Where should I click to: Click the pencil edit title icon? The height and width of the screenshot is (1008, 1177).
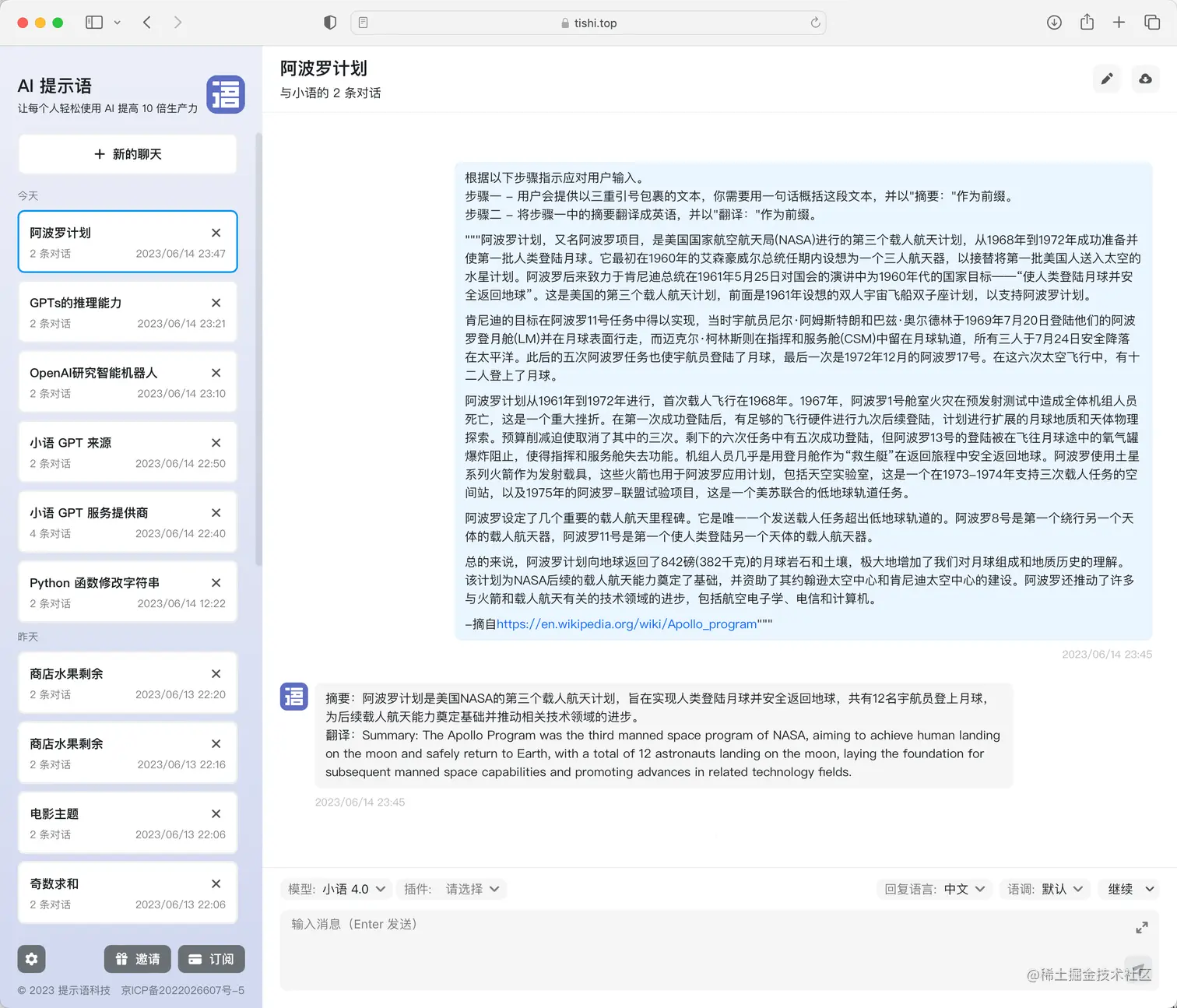pyautogui.click(x=1107, y=79)
